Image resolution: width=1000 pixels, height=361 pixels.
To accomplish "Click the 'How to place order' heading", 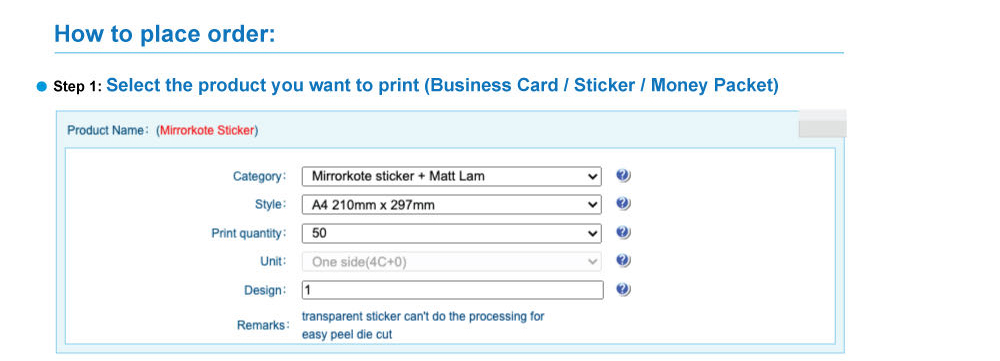I will (x=165, y=33).
